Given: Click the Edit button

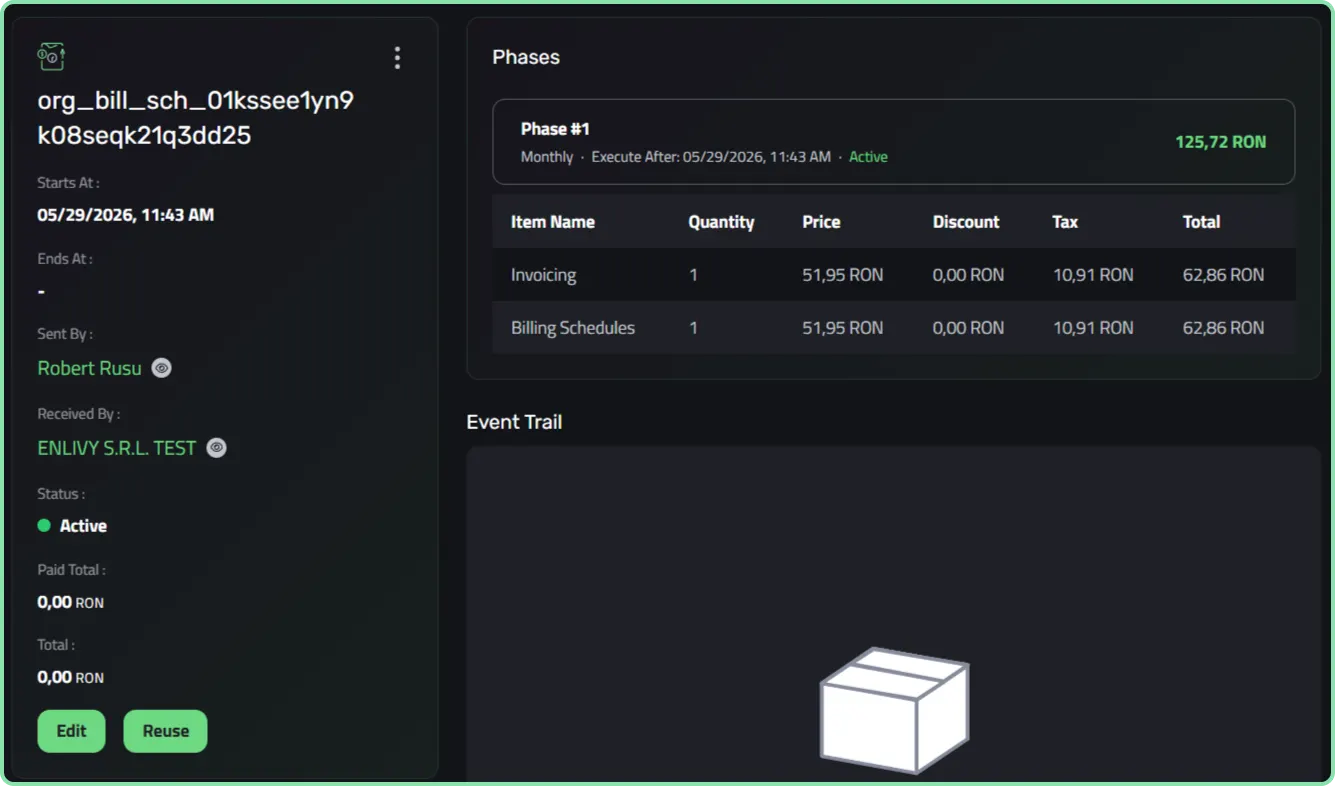Looking at the screenshot, I should click(x=71, y=731).
